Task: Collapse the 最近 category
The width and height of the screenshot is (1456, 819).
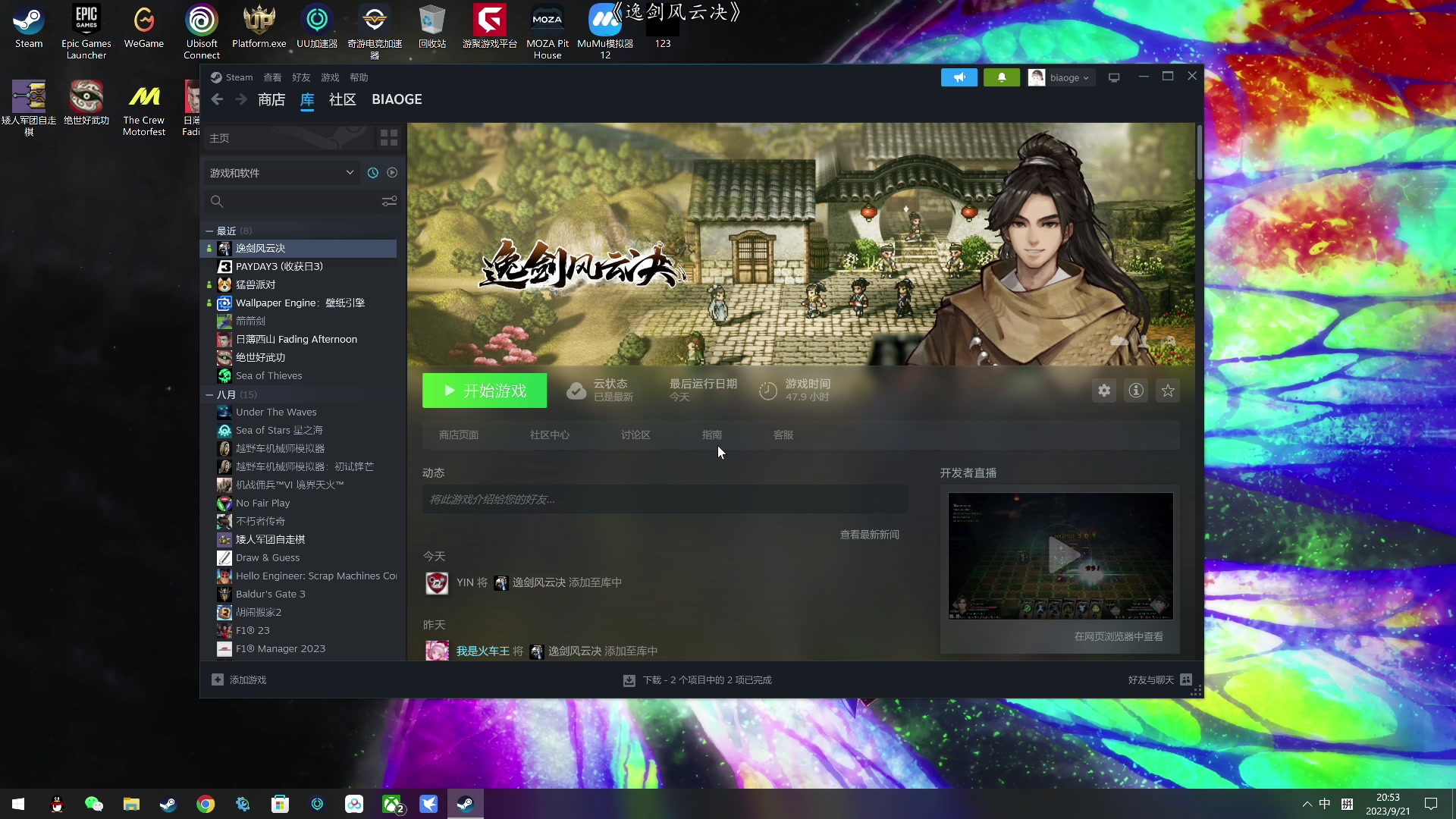Action: pos(209,231)
